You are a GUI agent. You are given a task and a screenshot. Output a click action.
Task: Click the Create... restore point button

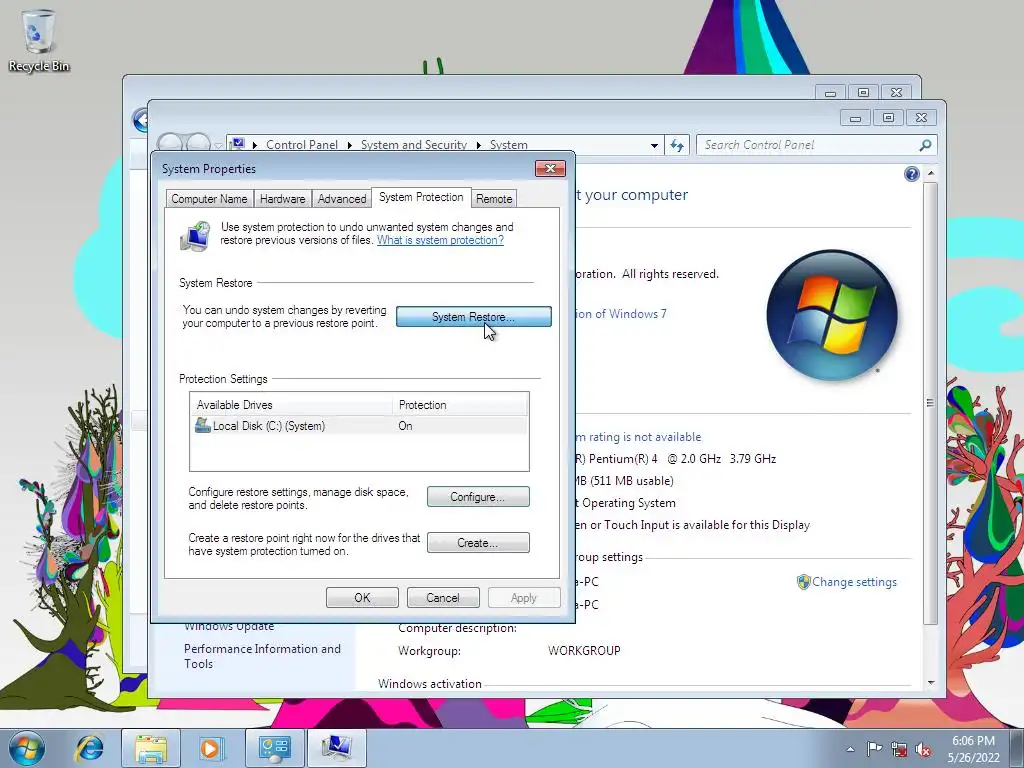(x=478, y=543)
